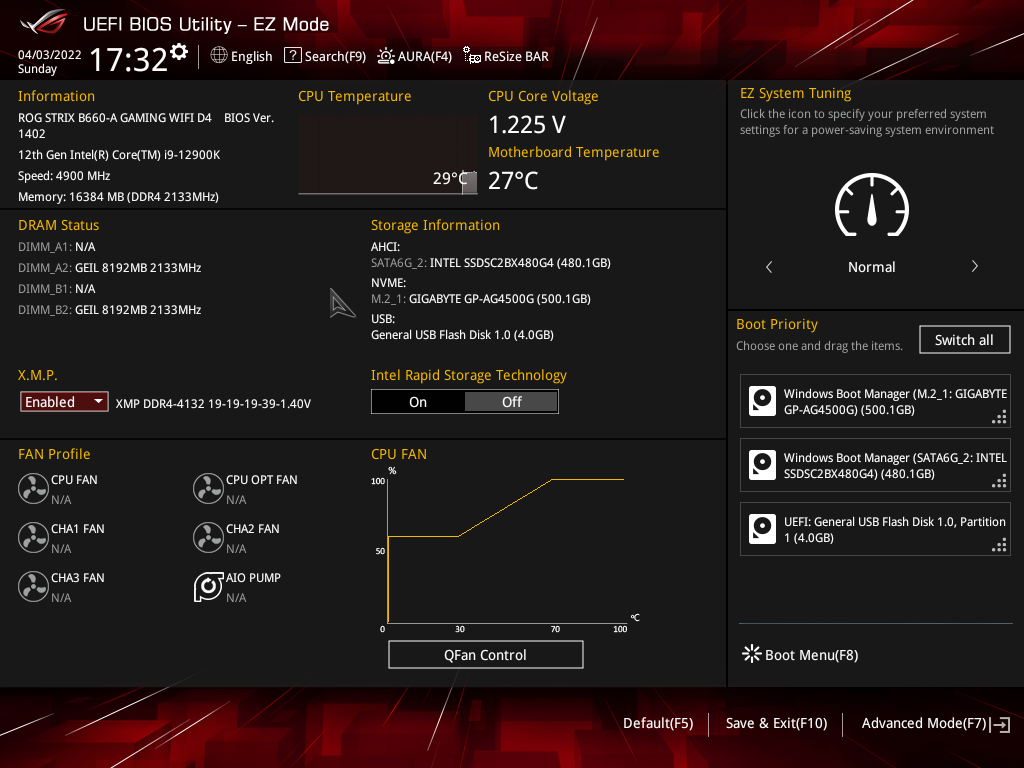The image size is (1024, 768).
Task: Select previous EZ System Tuning mode
Action: [x=769, y=267]
